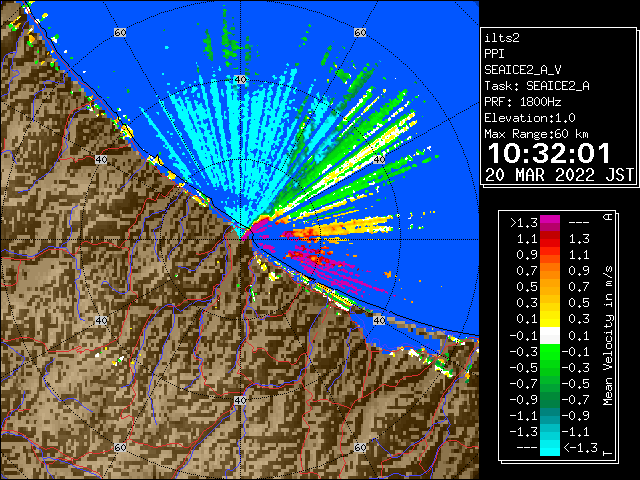Click the radar origin where the radial beams converge

[x=240, y=240]
